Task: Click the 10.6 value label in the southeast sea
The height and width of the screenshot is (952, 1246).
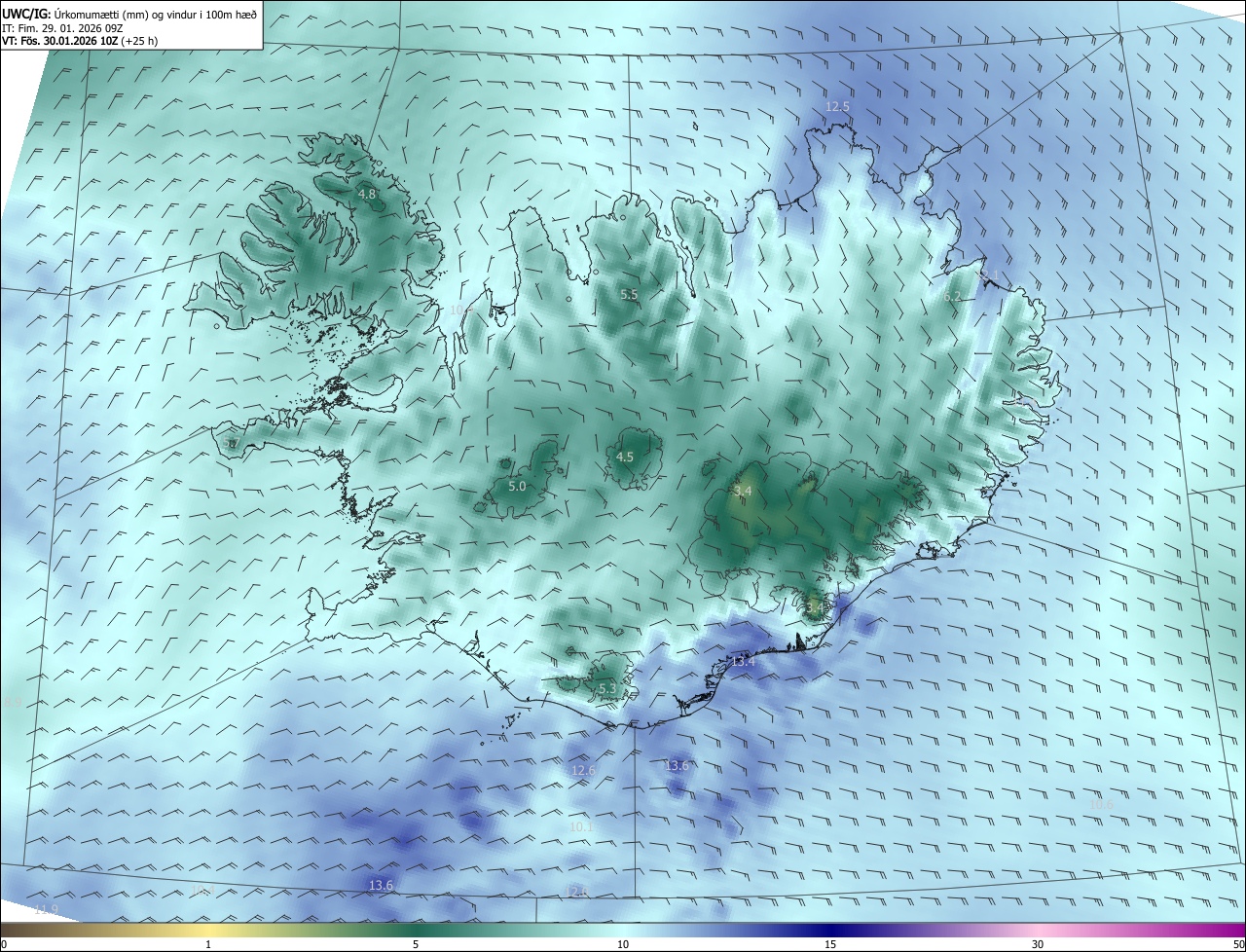Action: coord(1101,805)
